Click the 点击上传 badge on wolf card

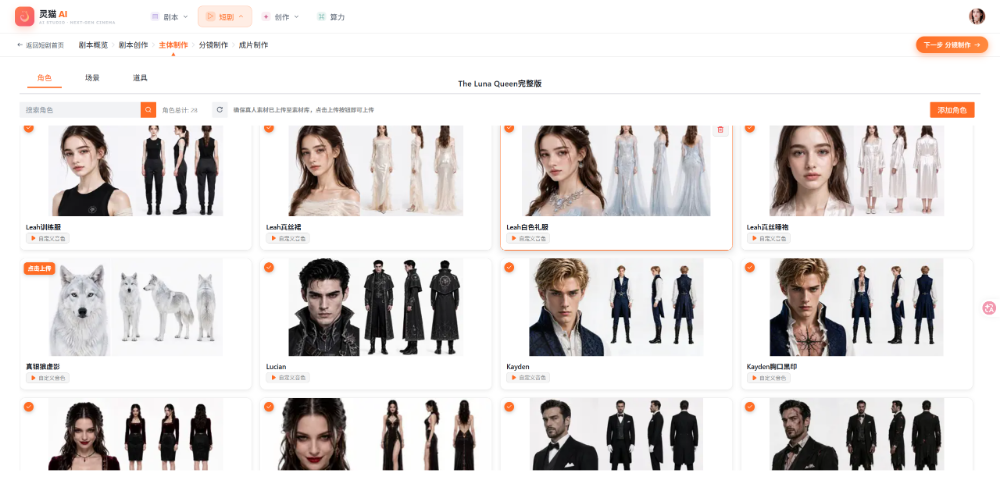[40, 268]
